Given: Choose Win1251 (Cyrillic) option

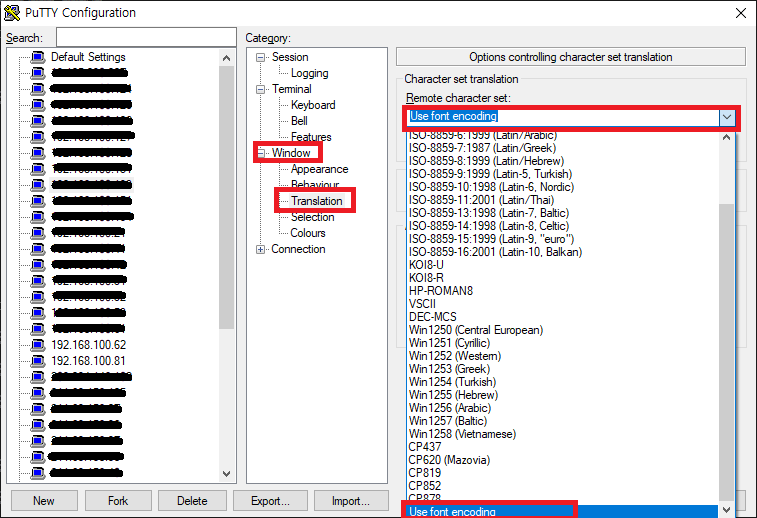Looking at the screenshot, I should tap(449, 343).
